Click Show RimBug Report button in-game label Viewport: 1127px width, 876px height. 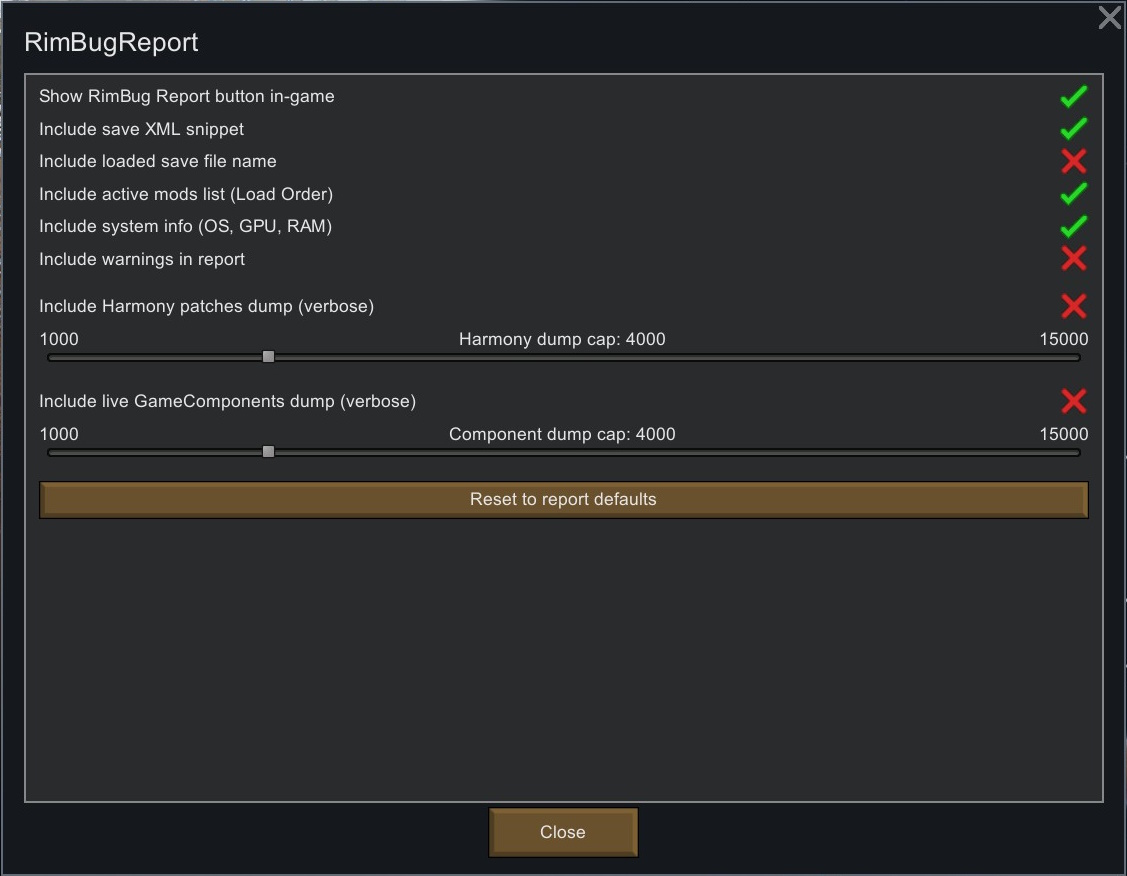pos(187,96)
